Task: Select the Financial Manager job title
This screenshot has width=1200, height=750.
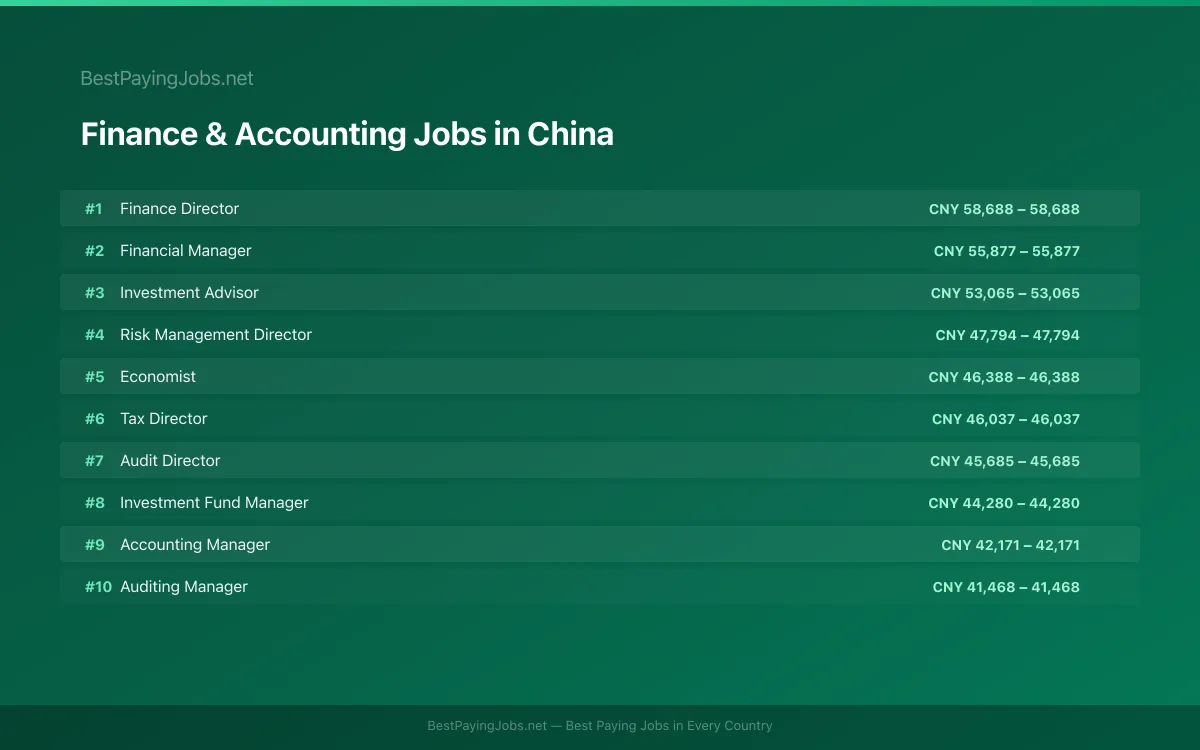Action: coord(185,250)
